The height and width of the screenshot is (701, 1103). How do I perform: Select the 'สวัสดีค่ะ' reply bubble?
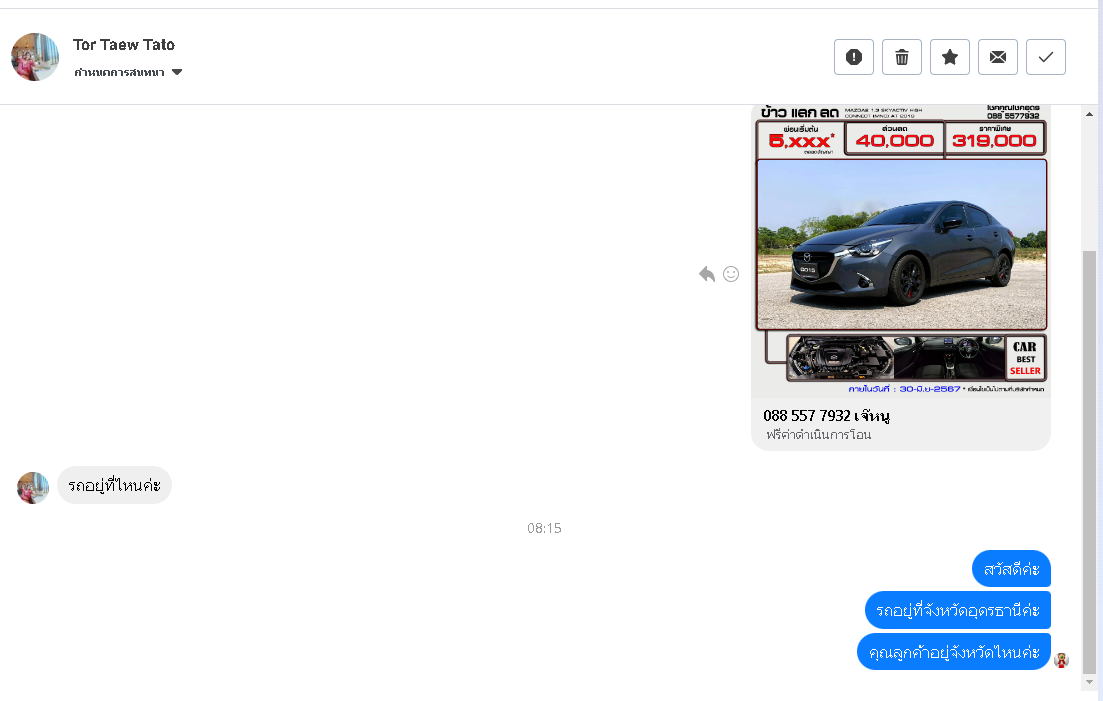click(x=1012, y=569)
